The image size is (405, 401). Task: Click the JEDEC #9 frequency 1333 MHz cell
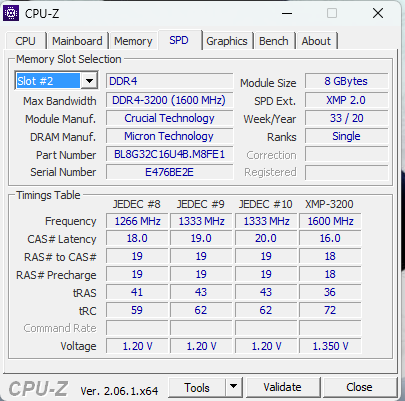click(201, 221)
